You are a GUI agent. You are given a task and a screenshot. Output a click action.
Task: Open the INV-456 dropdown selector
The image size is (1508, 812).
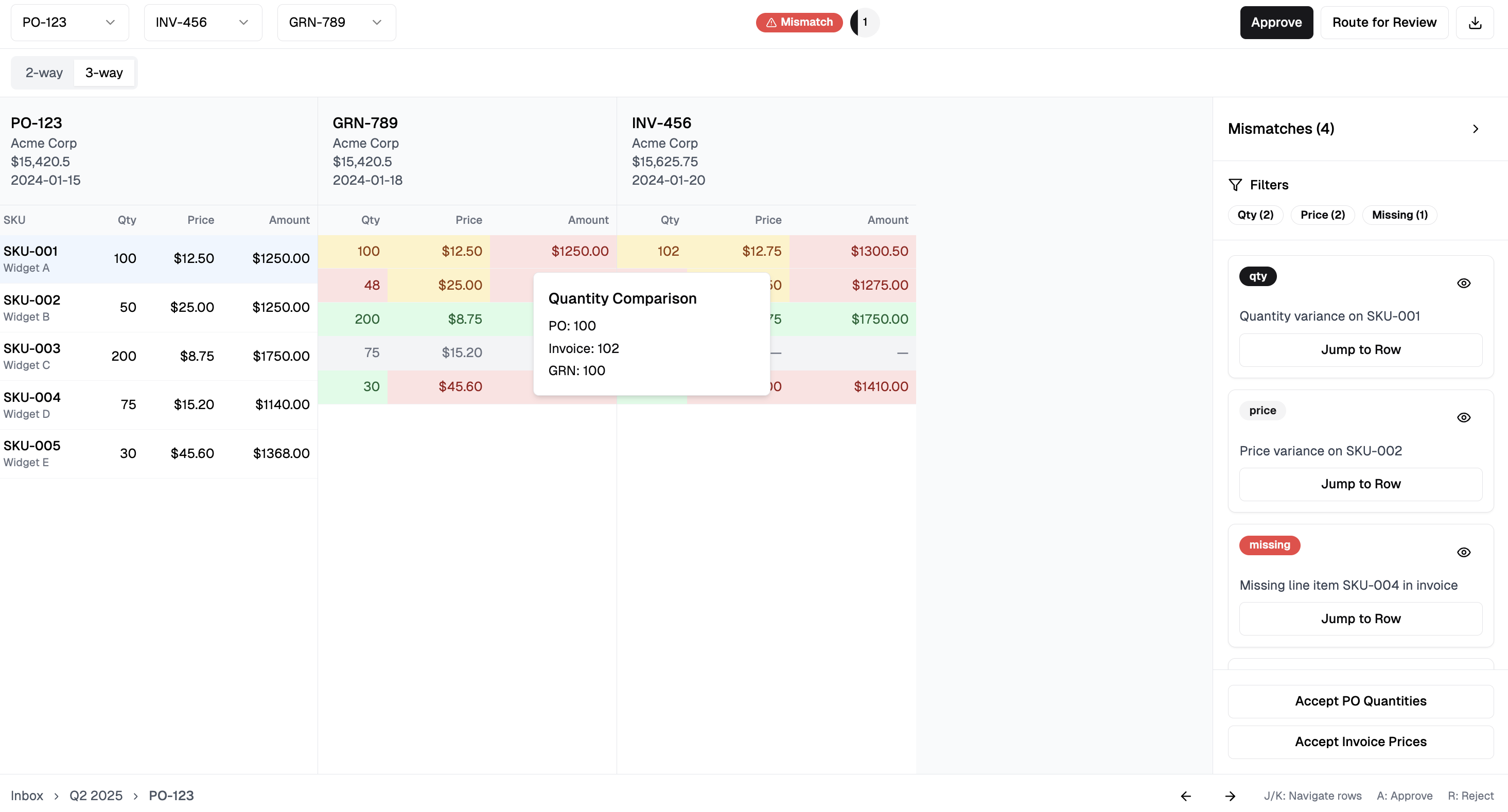coord(203,22)
